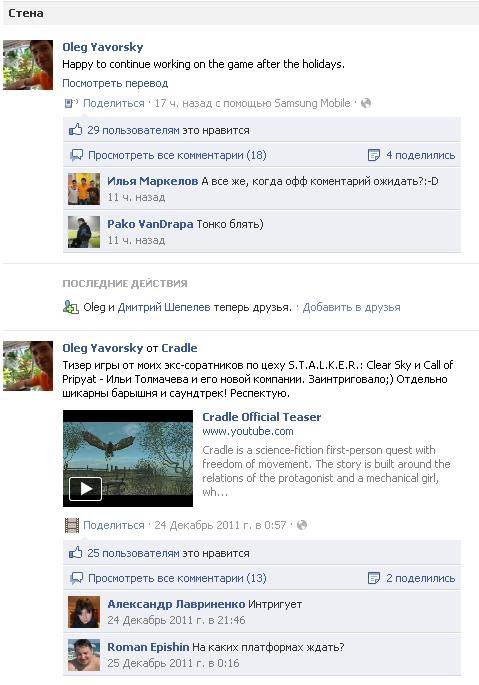Select the Стена wall tab header
This screenshot has width=479, height=685.
point(26,13)
